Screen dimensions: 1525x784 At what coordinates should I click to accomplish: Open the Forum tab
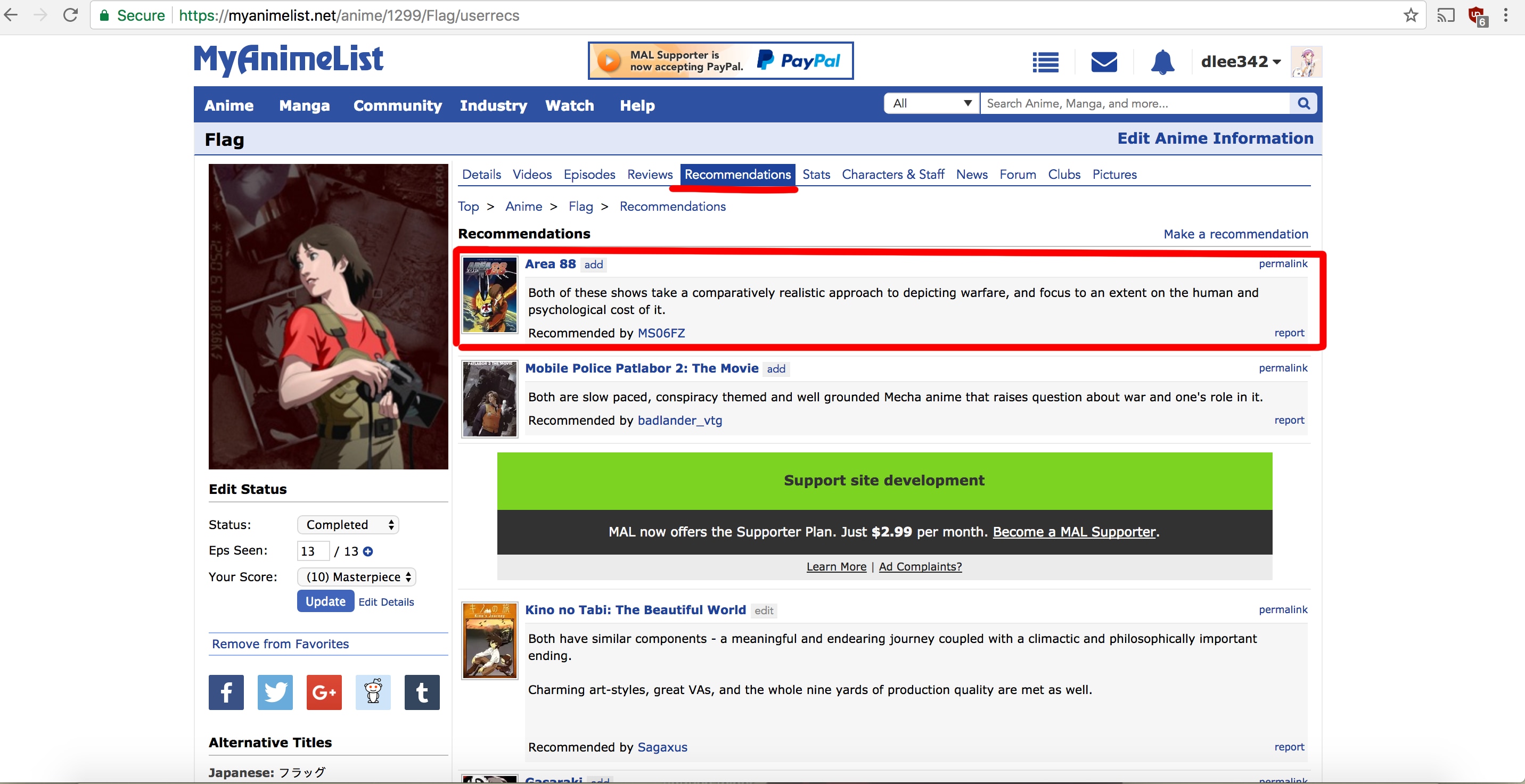(1018, 175)
